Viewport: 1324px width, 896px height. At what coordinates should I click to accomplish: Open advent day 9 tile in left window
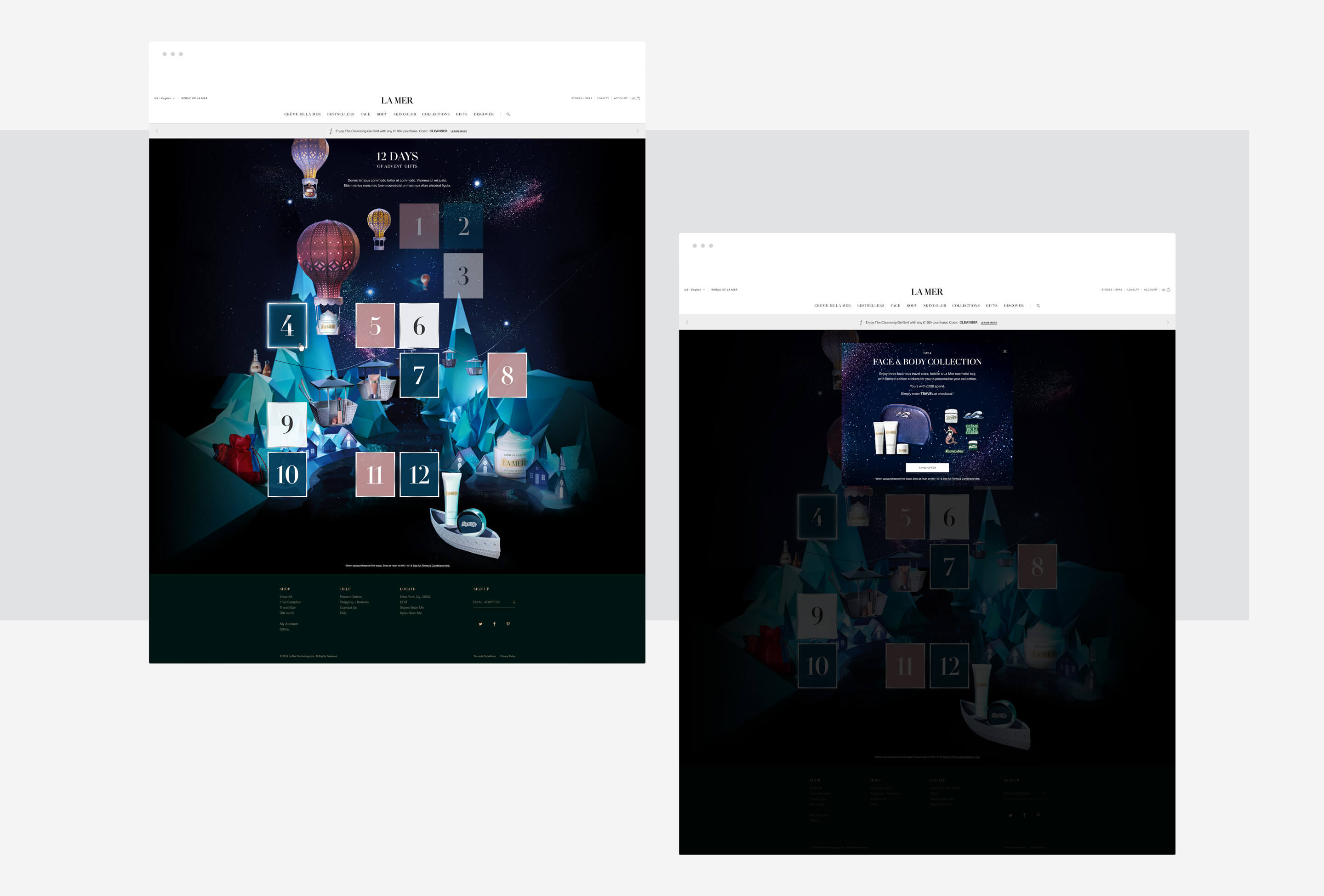point(287,424)
